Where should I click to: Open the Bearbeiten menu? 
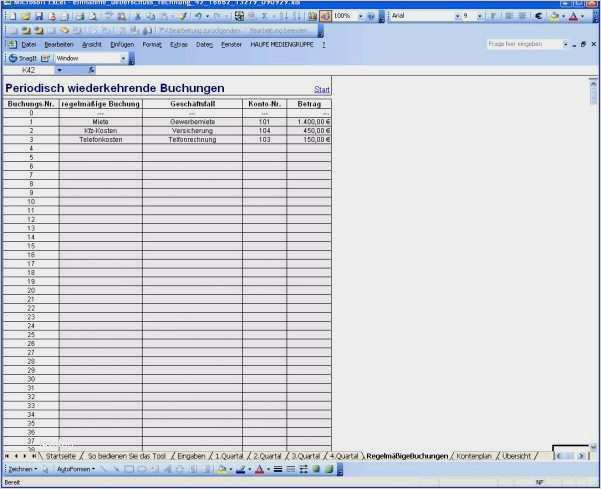(59, 44)
